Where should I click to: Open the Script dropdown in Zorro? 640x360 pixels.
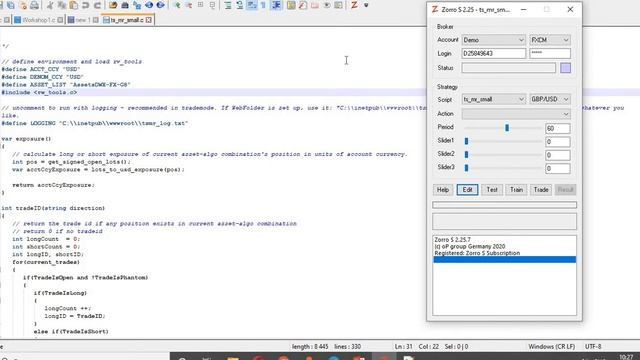(x=493, y=99)
